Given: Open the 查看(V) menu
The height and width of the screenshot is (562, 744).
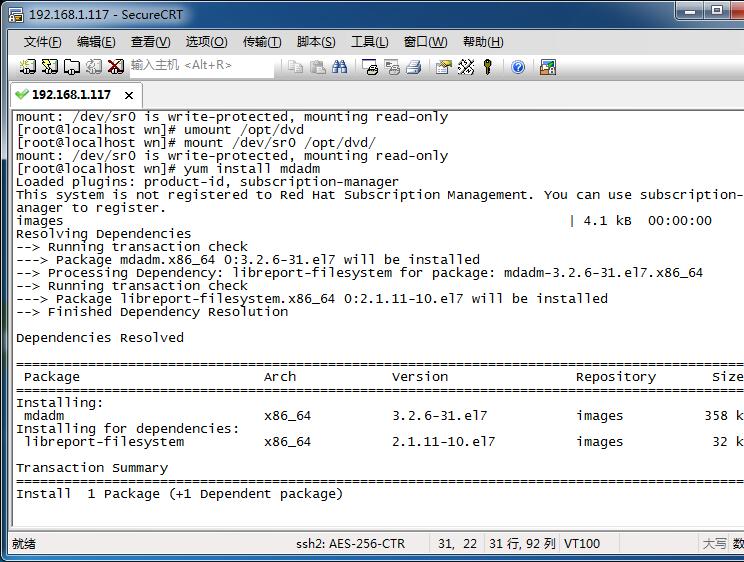Looking at the screenshot, I should click(150, 42).
